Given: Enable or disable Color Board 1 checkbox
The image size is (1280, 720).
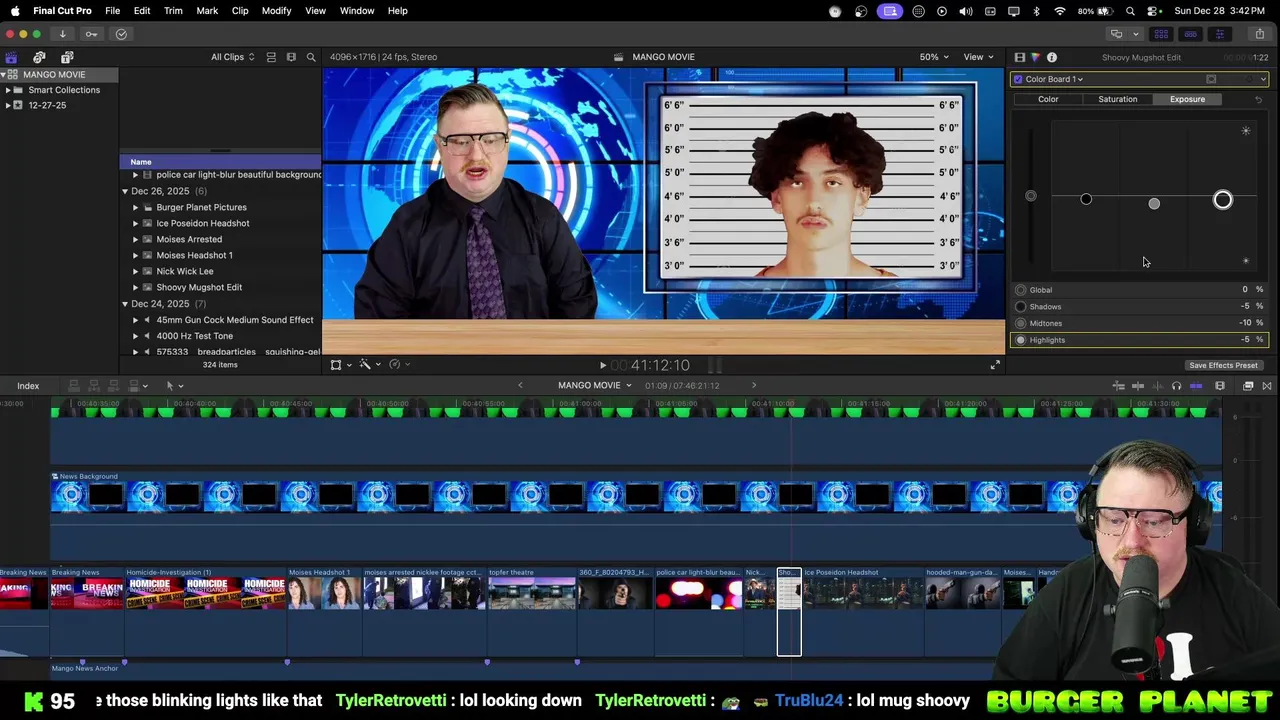Looking at the screenshot, I should (x=1018, y=79).
